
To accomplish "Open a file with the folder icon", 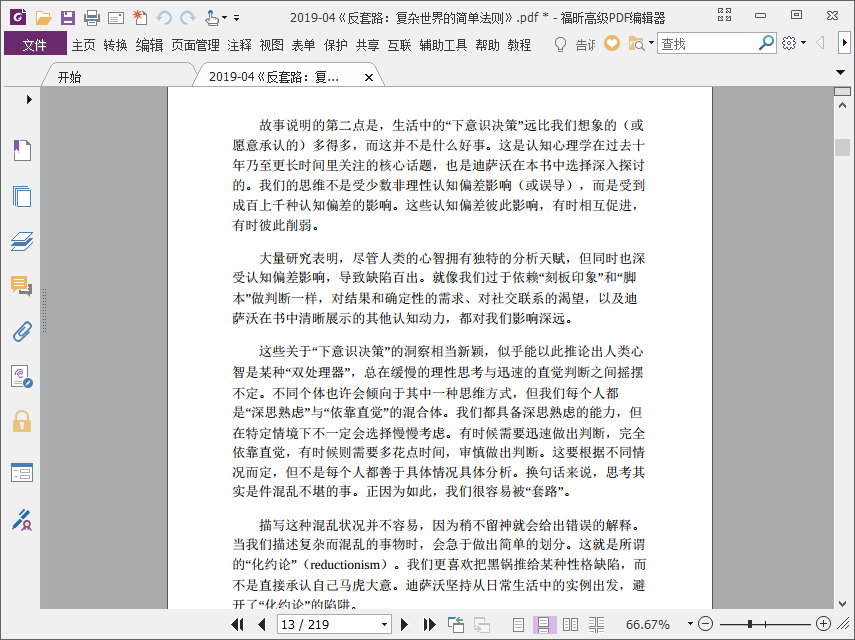I will tap(43, 17).
